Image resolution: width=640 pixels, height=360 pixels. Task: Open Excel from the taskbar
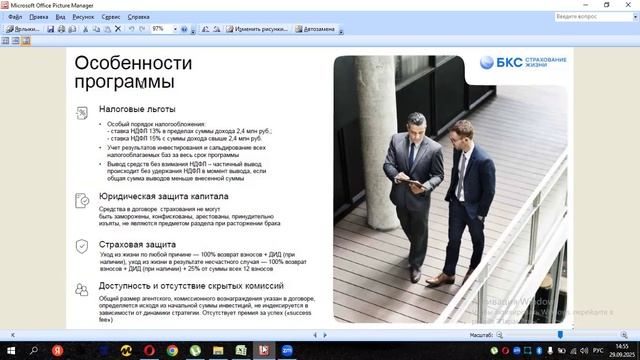pyautogui.click(x=241, y=351)
